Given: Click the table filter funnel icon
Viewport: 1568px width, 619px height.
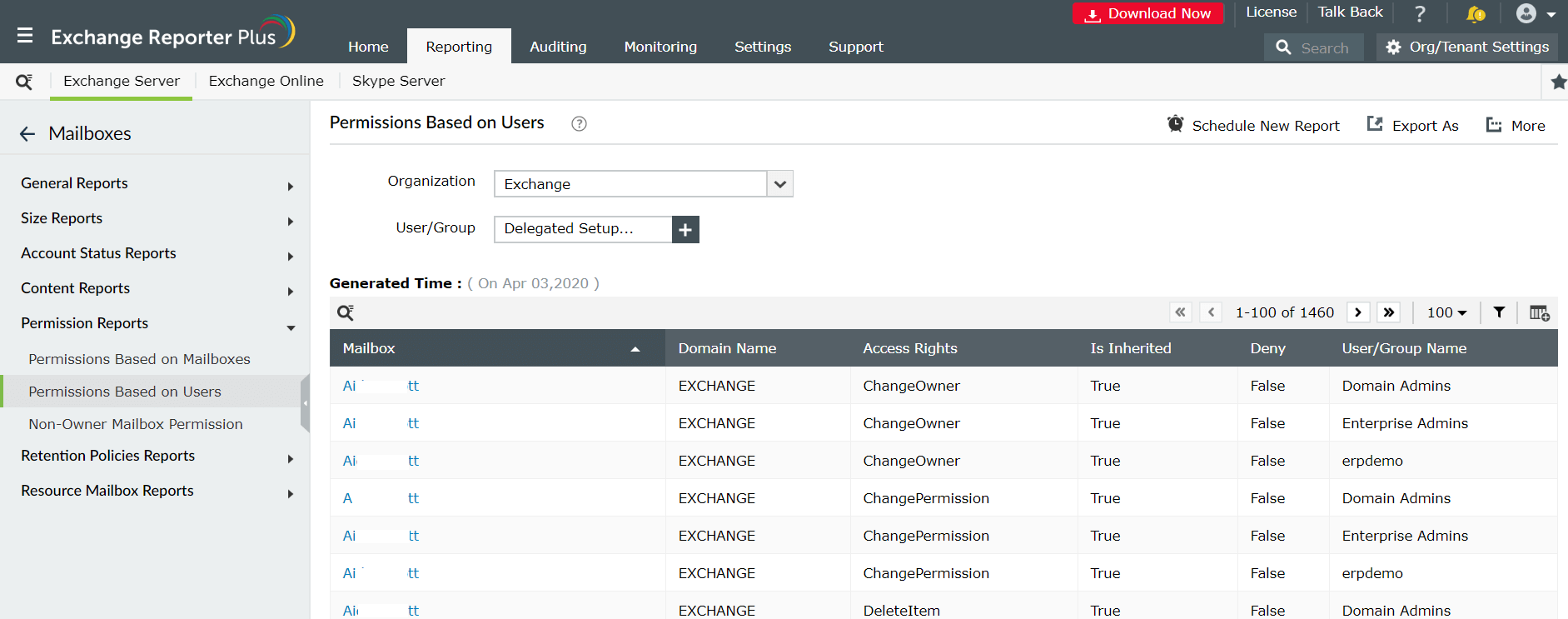Looking at the screenshot, I should [x=1499, y=312].
